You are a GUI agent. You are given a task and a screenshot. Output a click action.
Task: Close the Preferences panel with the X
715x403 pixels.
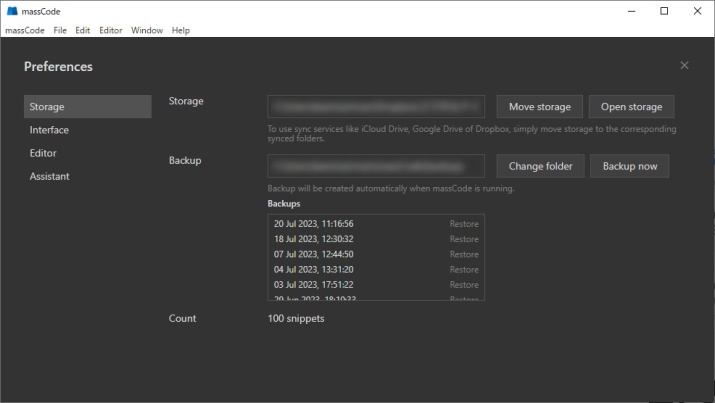pos(684,66)
